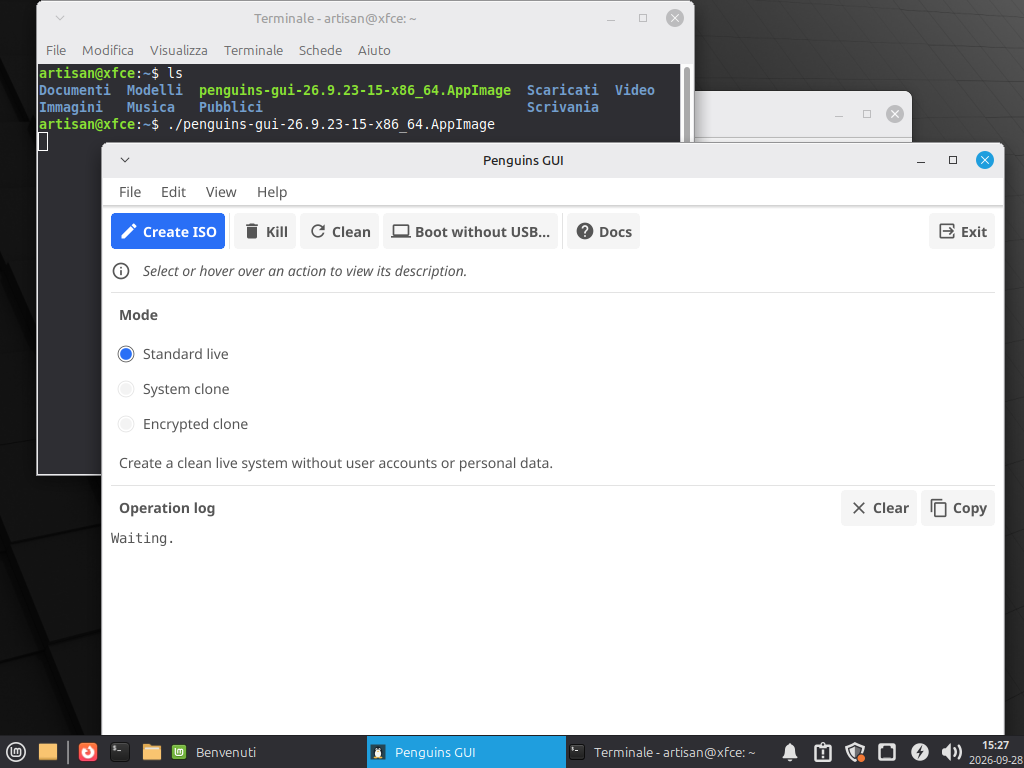The image size is (1024, 768).
Task: Open the folder launcher beside the Benvenuti task
Action: coord(152,752)
